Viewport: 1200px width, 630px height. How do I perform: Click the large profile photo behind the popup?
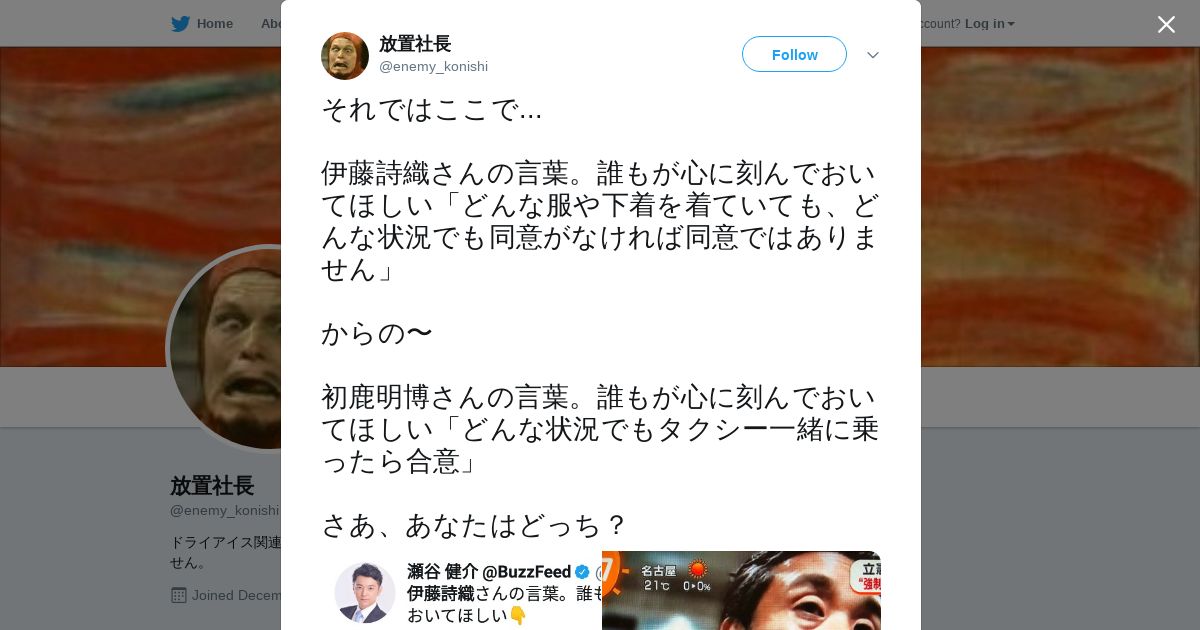click(x=225, y=348)
